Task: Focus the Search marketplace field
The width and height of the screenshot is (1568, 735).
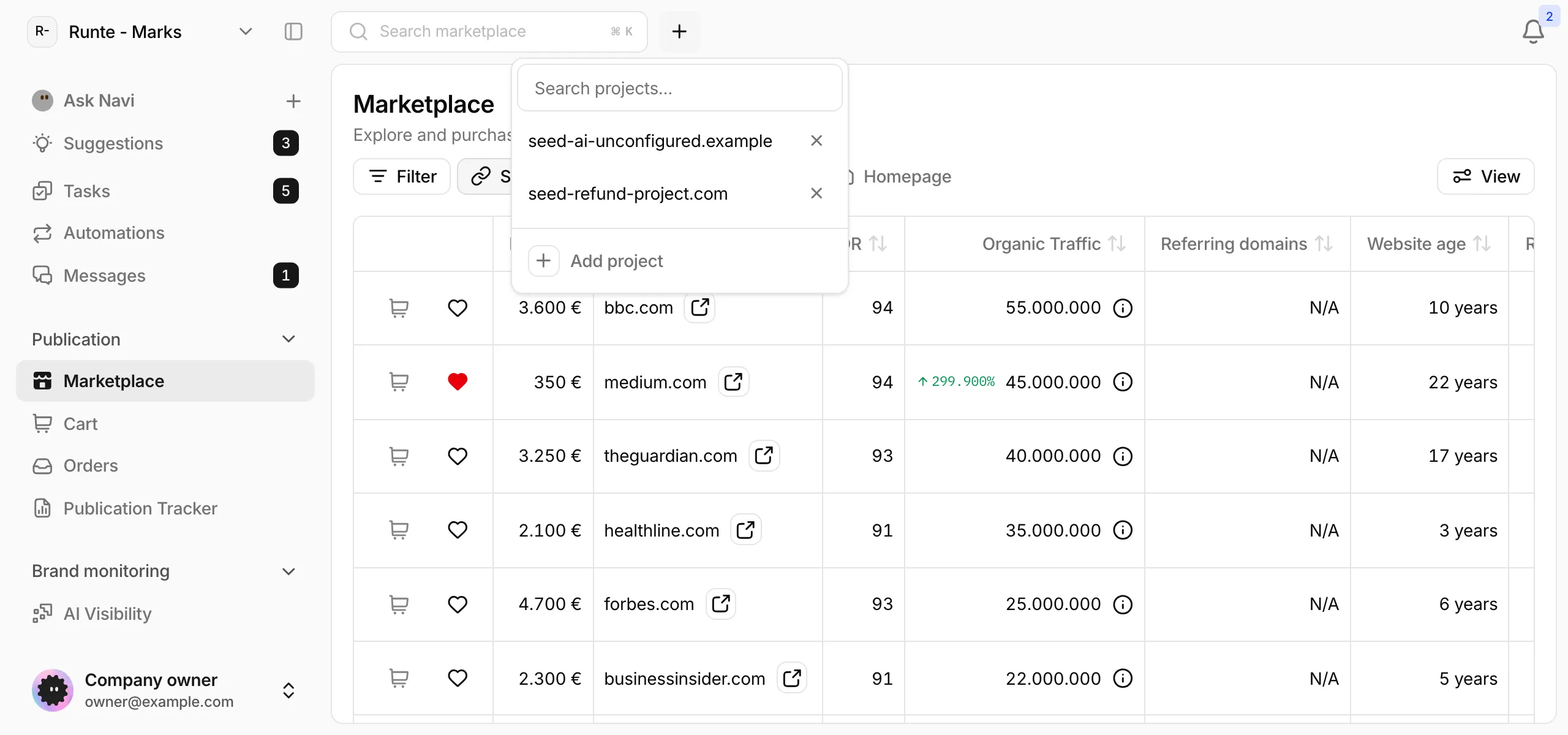Action: point(489,31)
